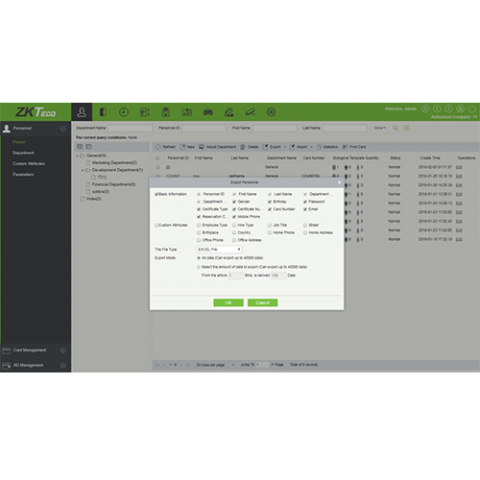Viewport: 480px width, 480px height.
Task: Select Marketing Department in the tree
Action: tap(114, 163)
